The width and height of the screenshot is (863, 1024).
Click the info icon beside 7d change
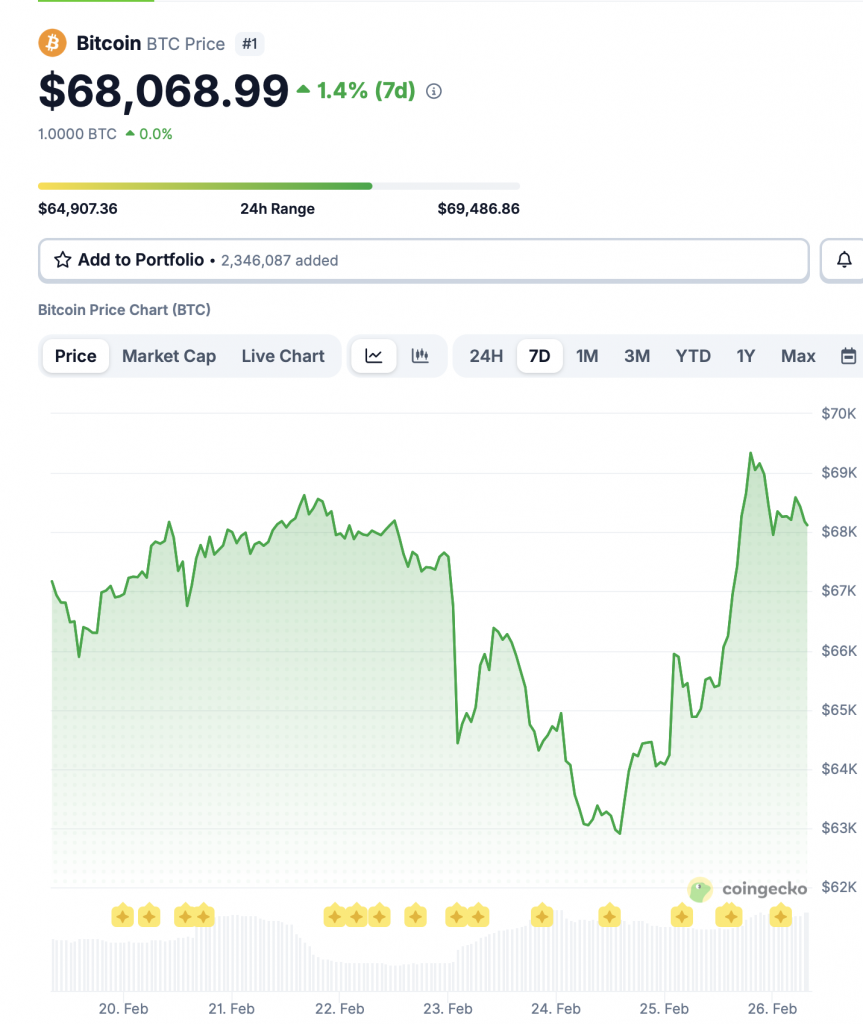tap(434, 91)
